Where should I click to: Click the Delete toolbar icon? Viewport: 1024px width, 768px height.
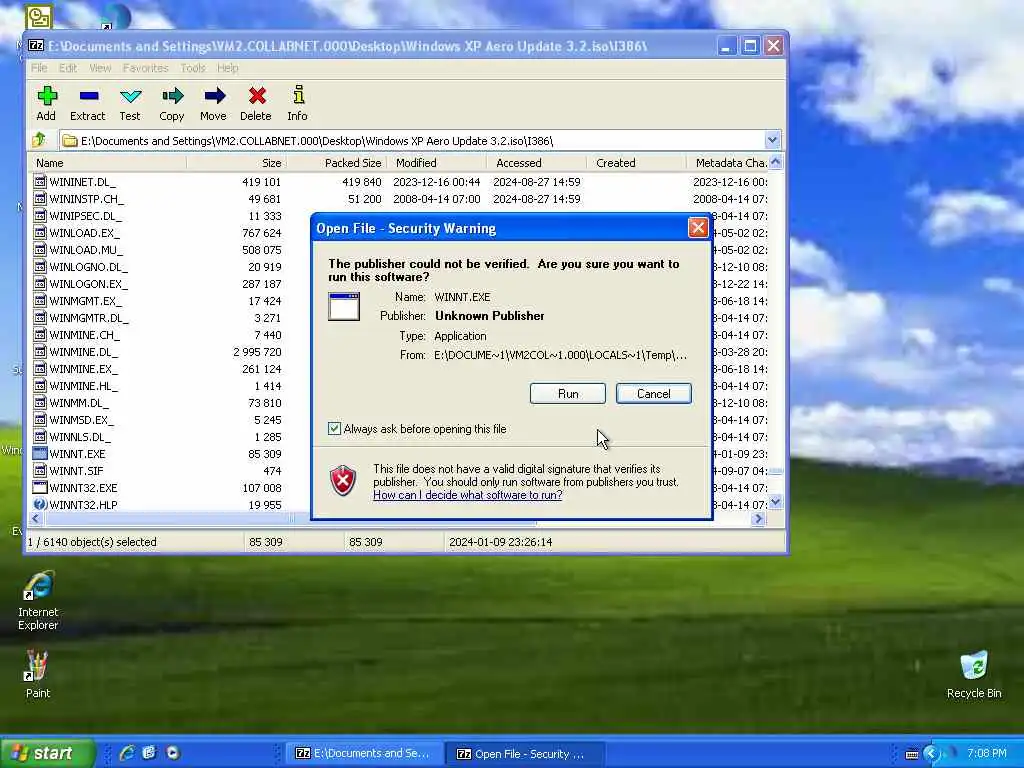256,97
